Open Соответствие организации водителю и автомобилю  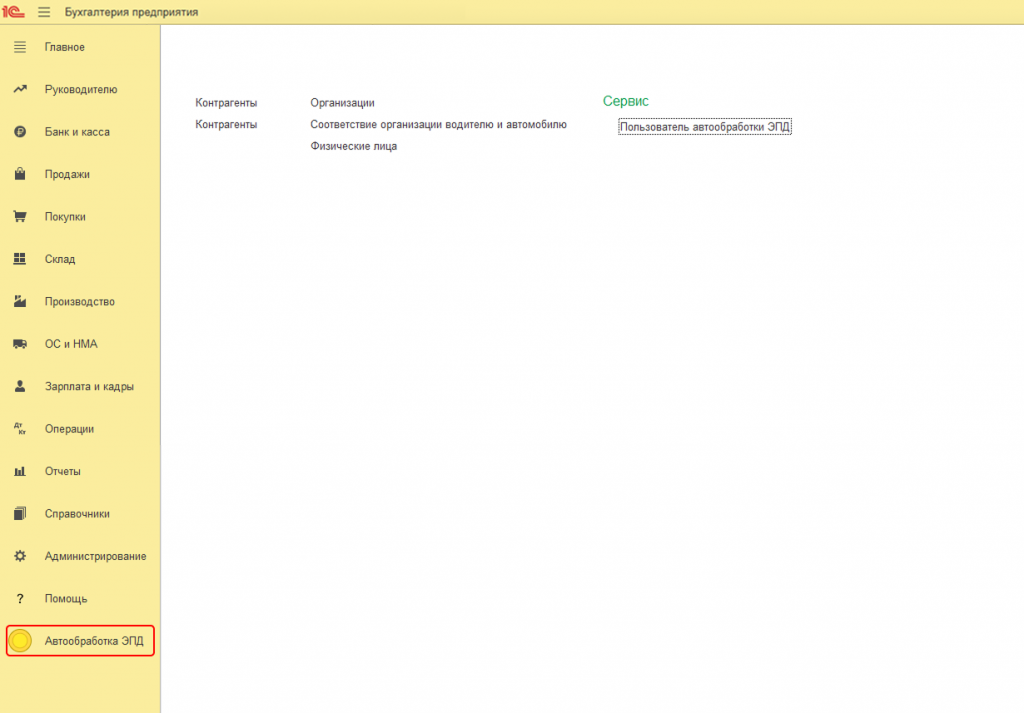pos(438,125)
